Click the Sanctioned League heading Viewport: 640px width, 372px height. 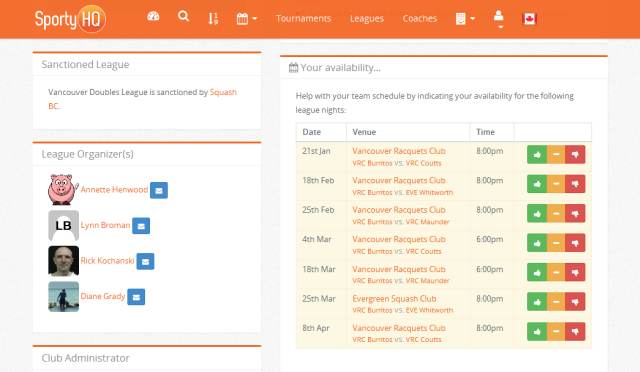pos(85,65)
